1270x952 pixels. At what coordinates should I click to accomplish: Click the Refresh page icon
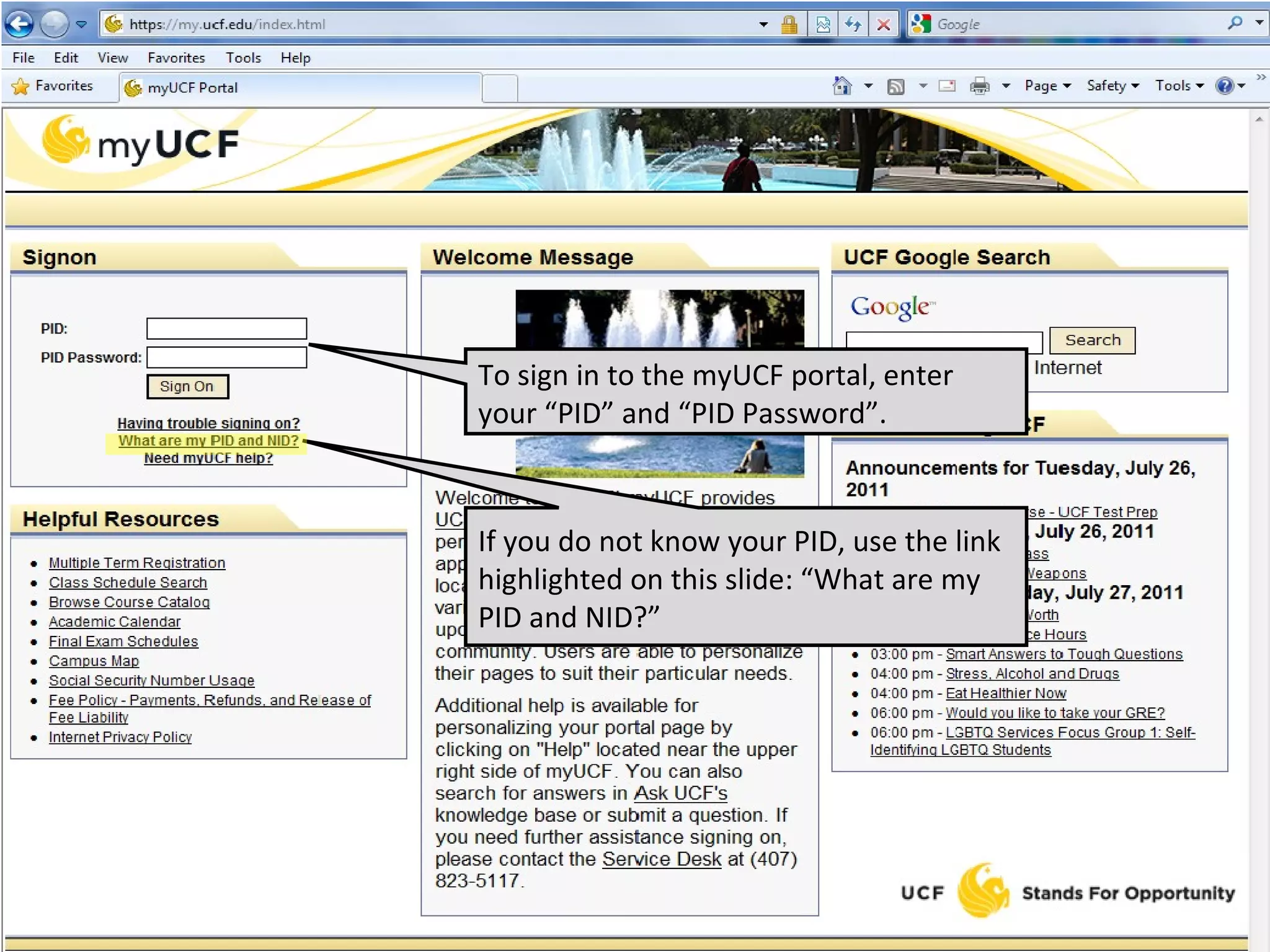click(x=853, y=25)
